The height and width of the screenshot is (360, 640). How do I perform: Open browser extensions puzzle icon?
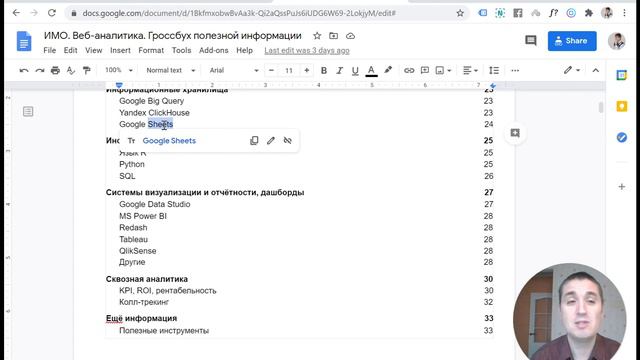[x=589, y=13]
